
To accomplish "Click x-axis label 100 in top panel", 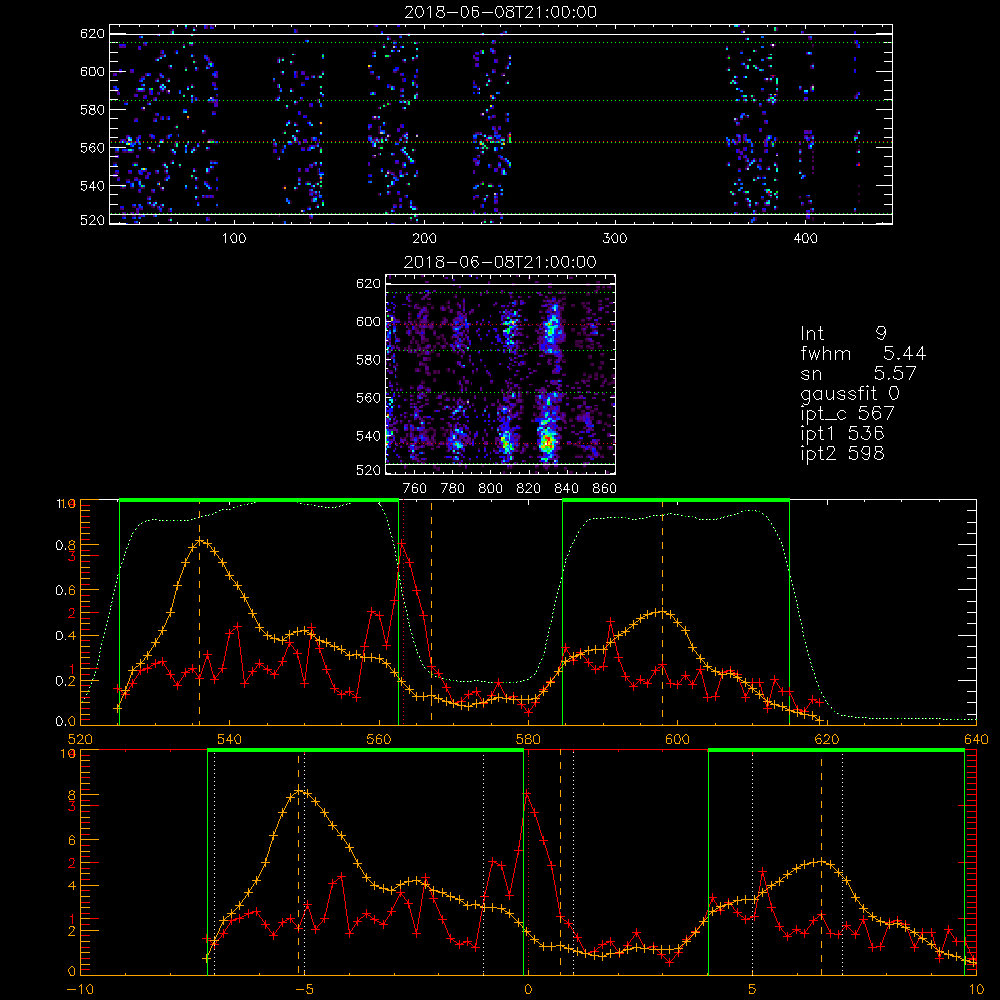I will (x=234, y=239).
